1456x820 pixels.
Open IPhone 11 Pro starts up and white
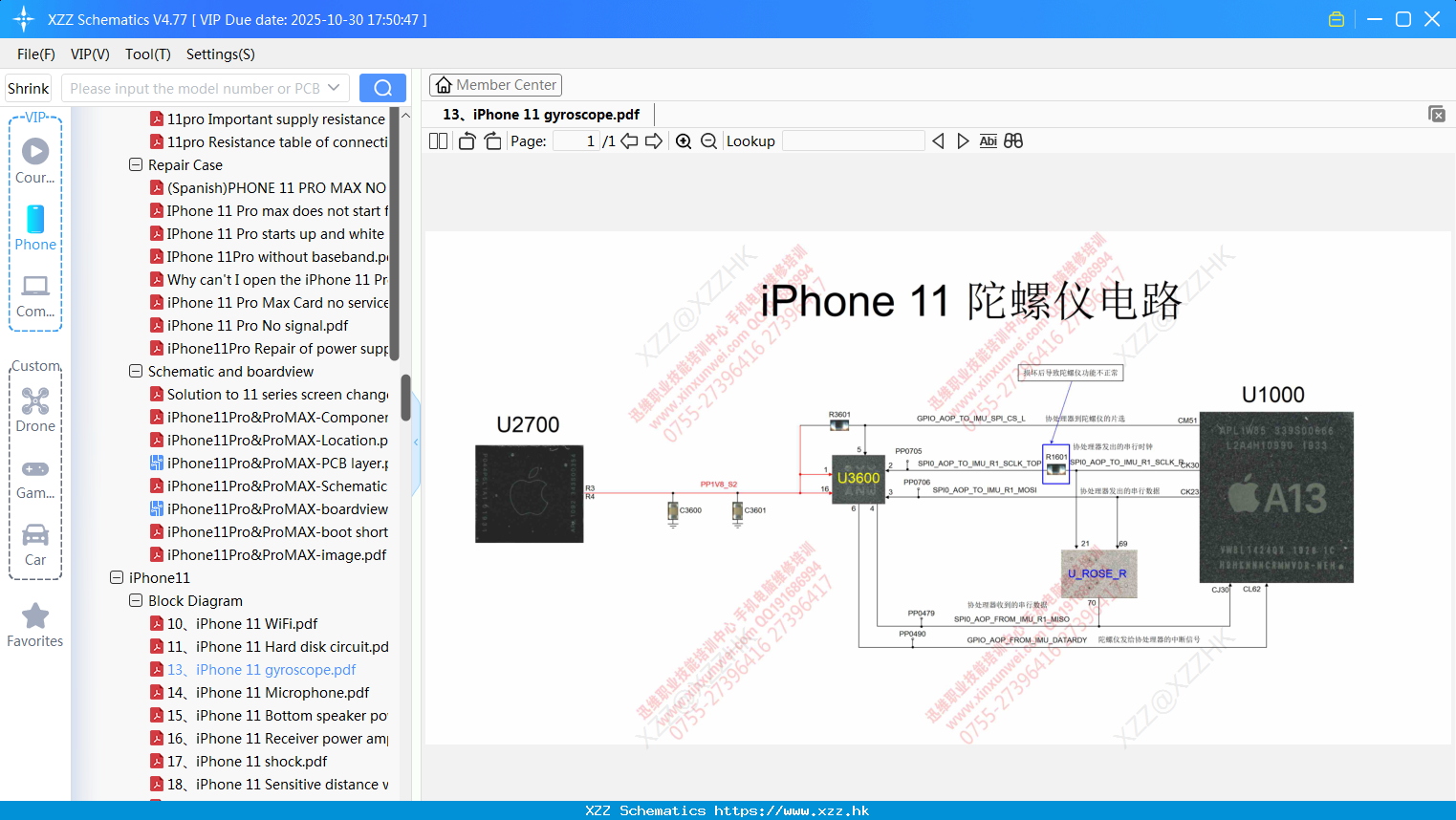click(x=267, y=233)
